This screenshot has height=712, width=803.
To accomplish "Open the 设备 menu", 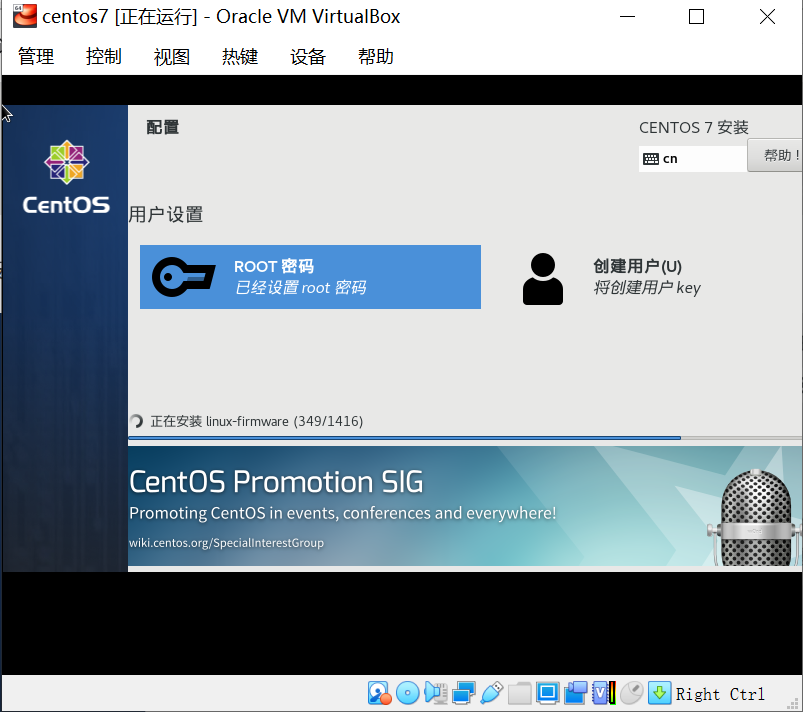I will 308,56.
